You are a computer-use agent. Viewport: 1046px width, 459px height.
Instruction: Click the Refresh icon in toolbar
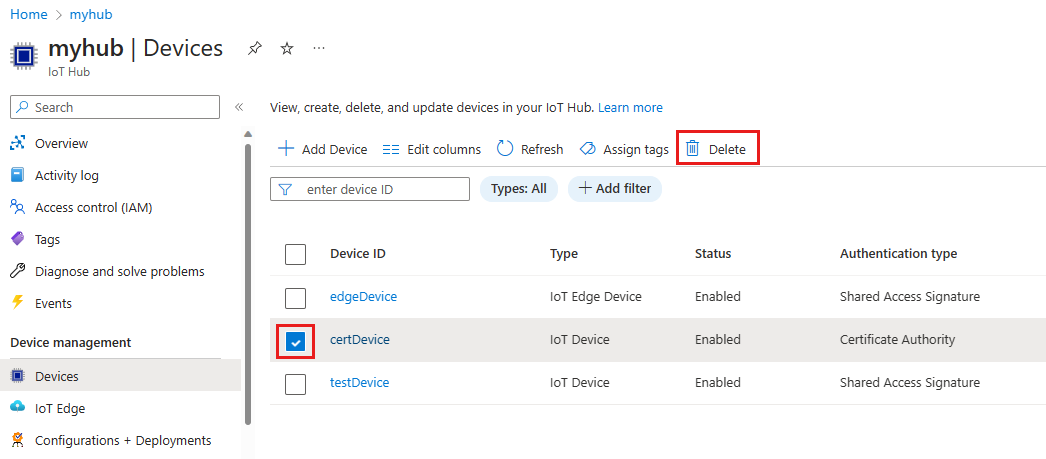(x=505, y=149)
